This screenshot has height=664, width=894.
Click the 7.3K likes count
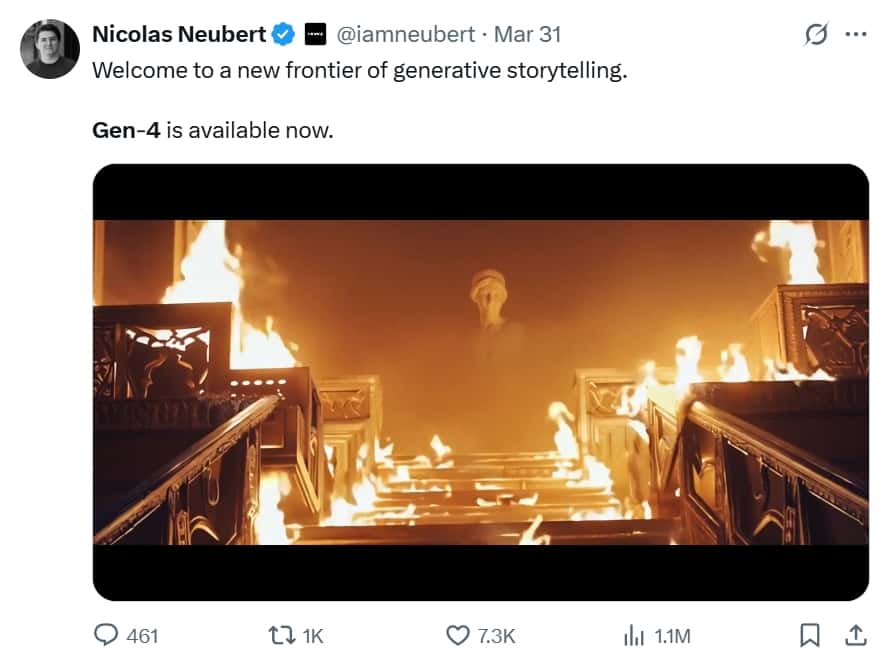pos(496,636)
